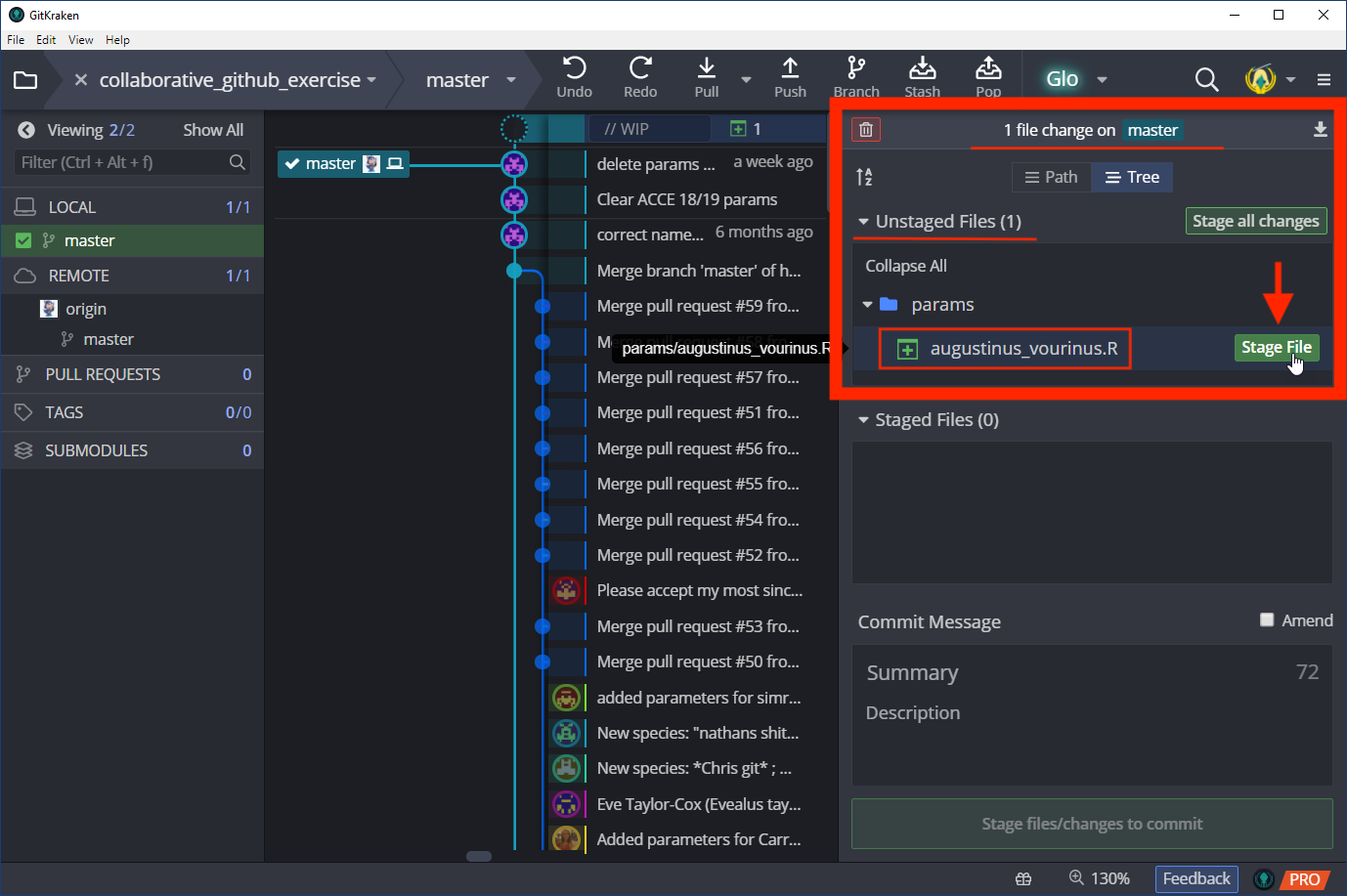The height and width of the screenshot is (896, 1347).
Task: Select the origin remote
Action: coord(86,309)
